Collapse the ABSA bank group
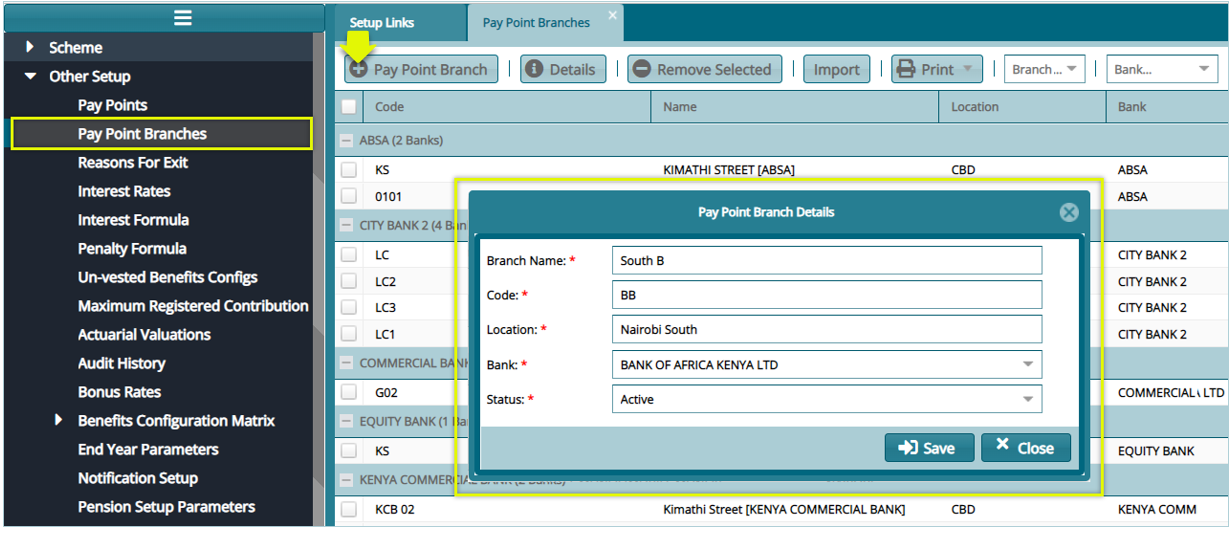1232x533 pixels. 347,140
